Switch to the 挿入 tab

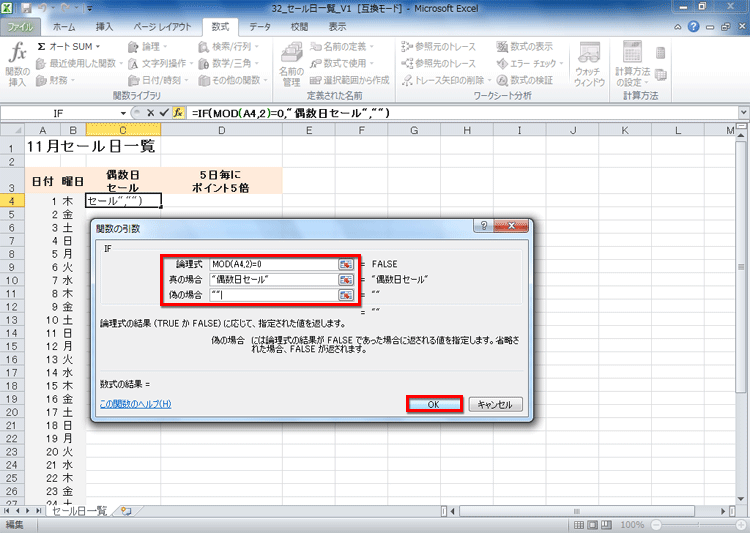pos(104,27)
